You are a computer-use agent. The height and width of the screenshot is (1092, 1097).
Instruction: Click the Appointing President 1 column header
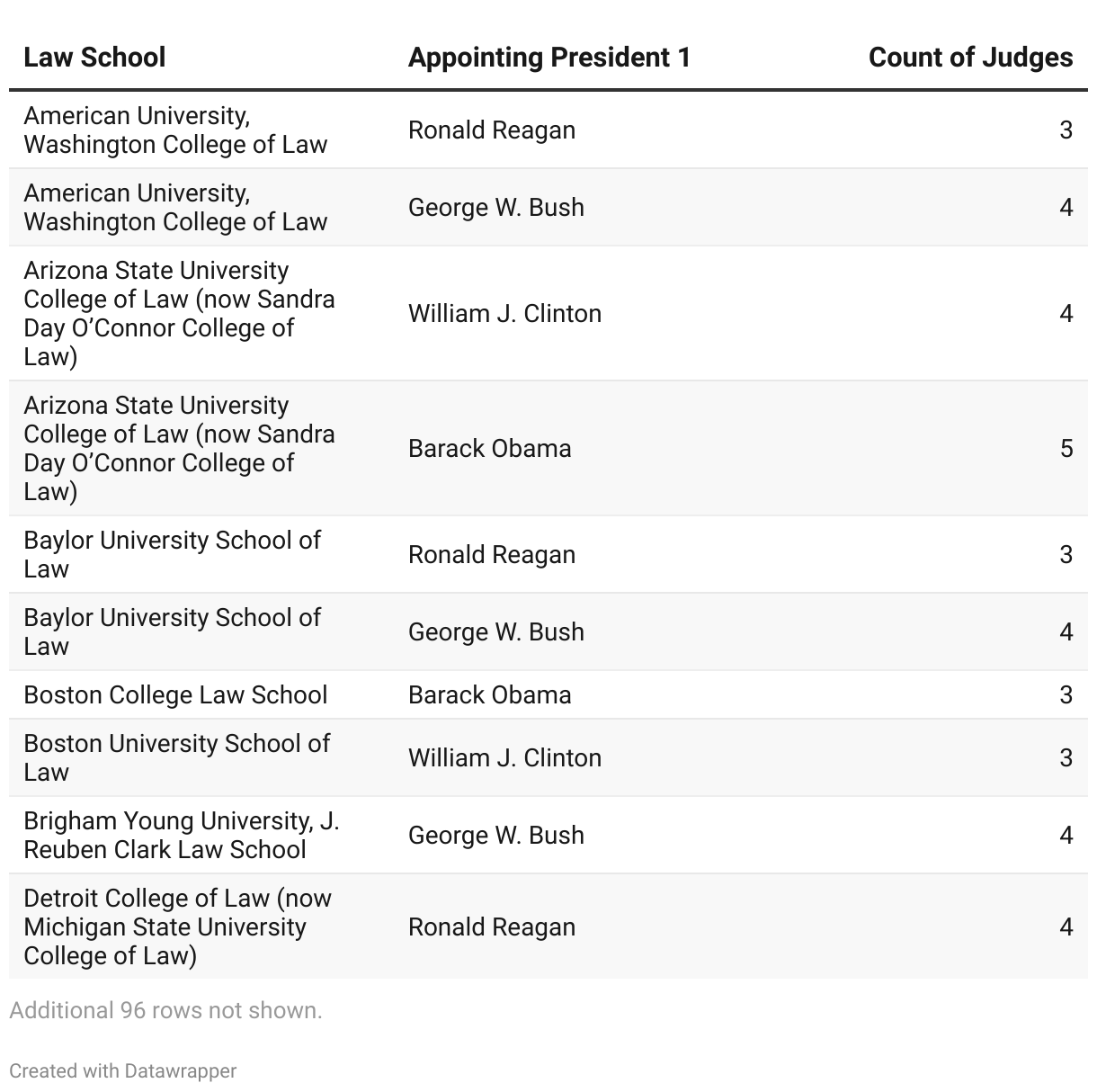pyautogui.click(x=549, y=58)
